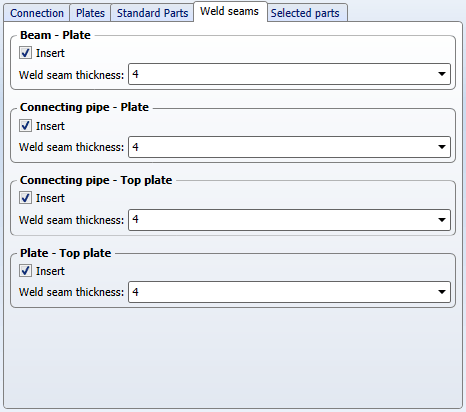Uncheck Insert under Plate - Top plate

(x=25, y=270)
